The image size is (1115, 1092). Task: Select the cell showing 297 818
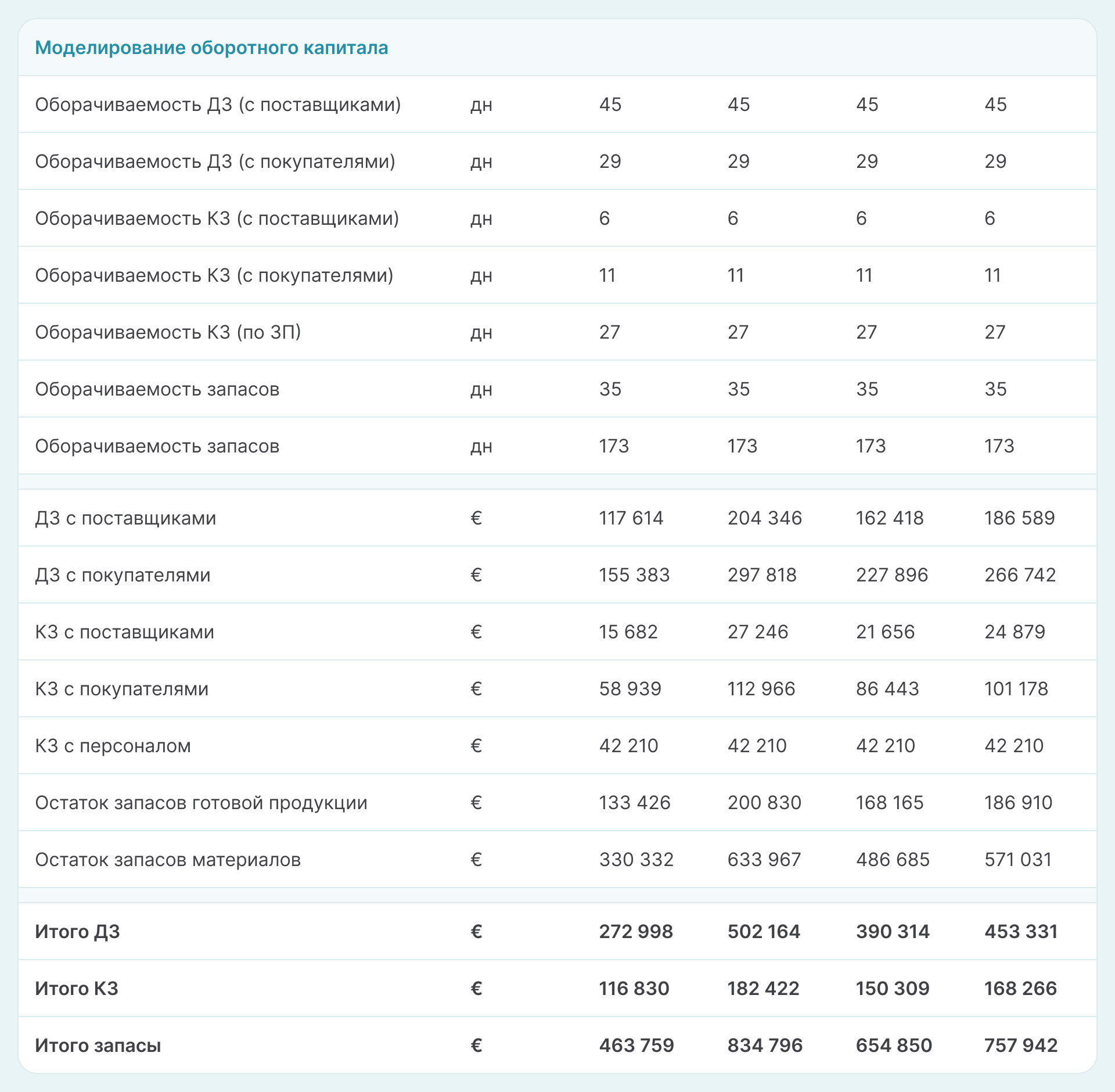pyautogui.click(x=762, y=575)
